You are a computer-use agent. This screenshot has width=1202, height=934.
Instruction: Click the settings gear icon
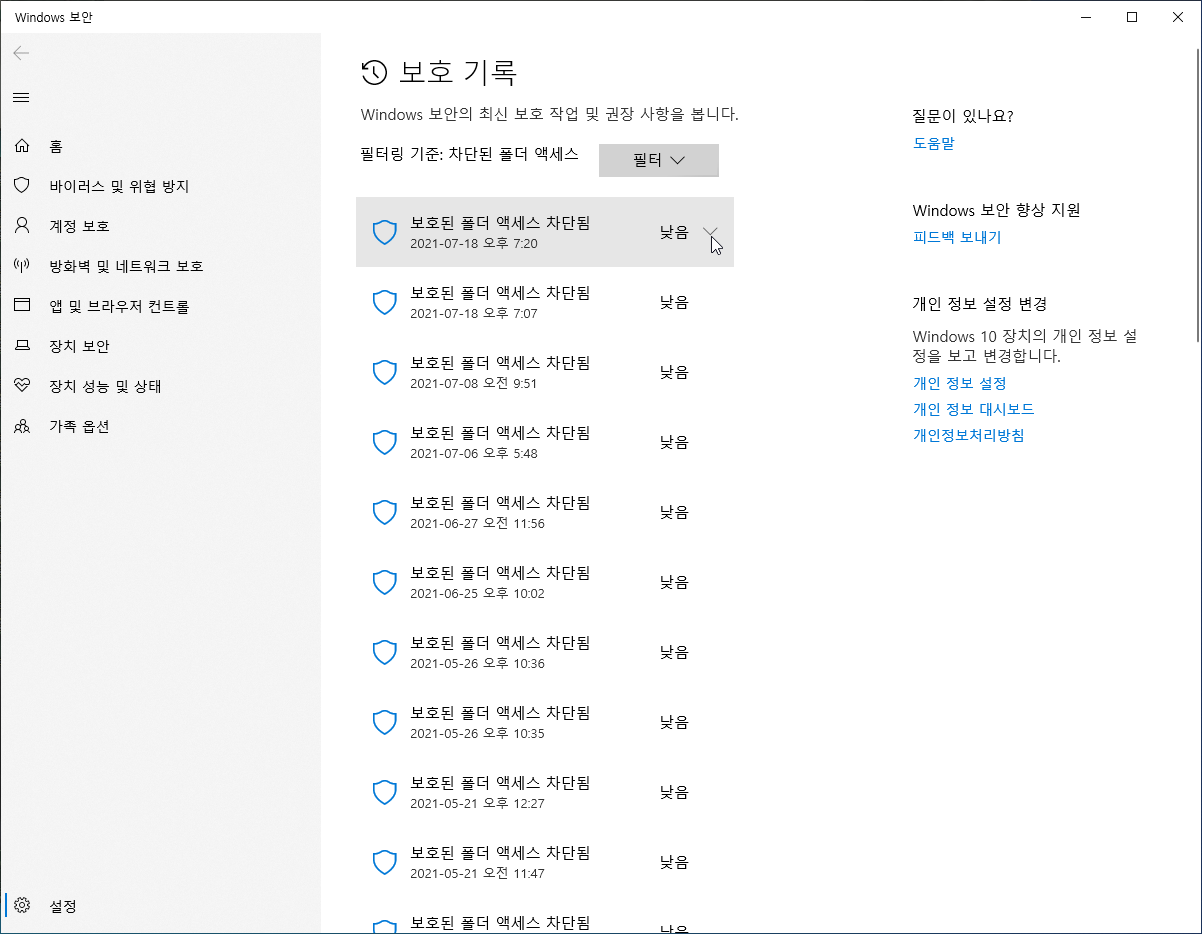pos(22,906)
